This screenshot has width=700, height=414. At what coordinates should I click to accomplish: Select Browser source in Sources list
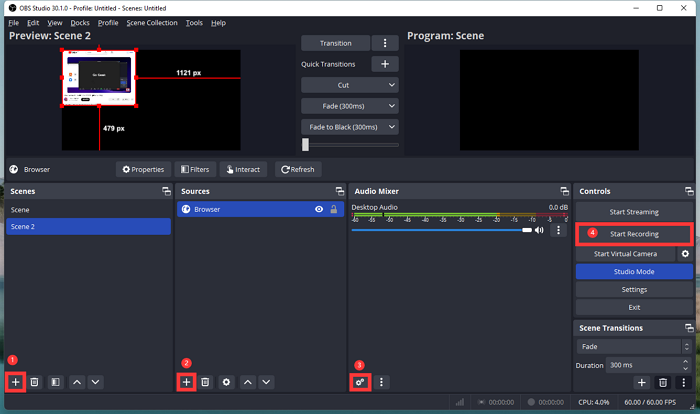tap(260, 209)
